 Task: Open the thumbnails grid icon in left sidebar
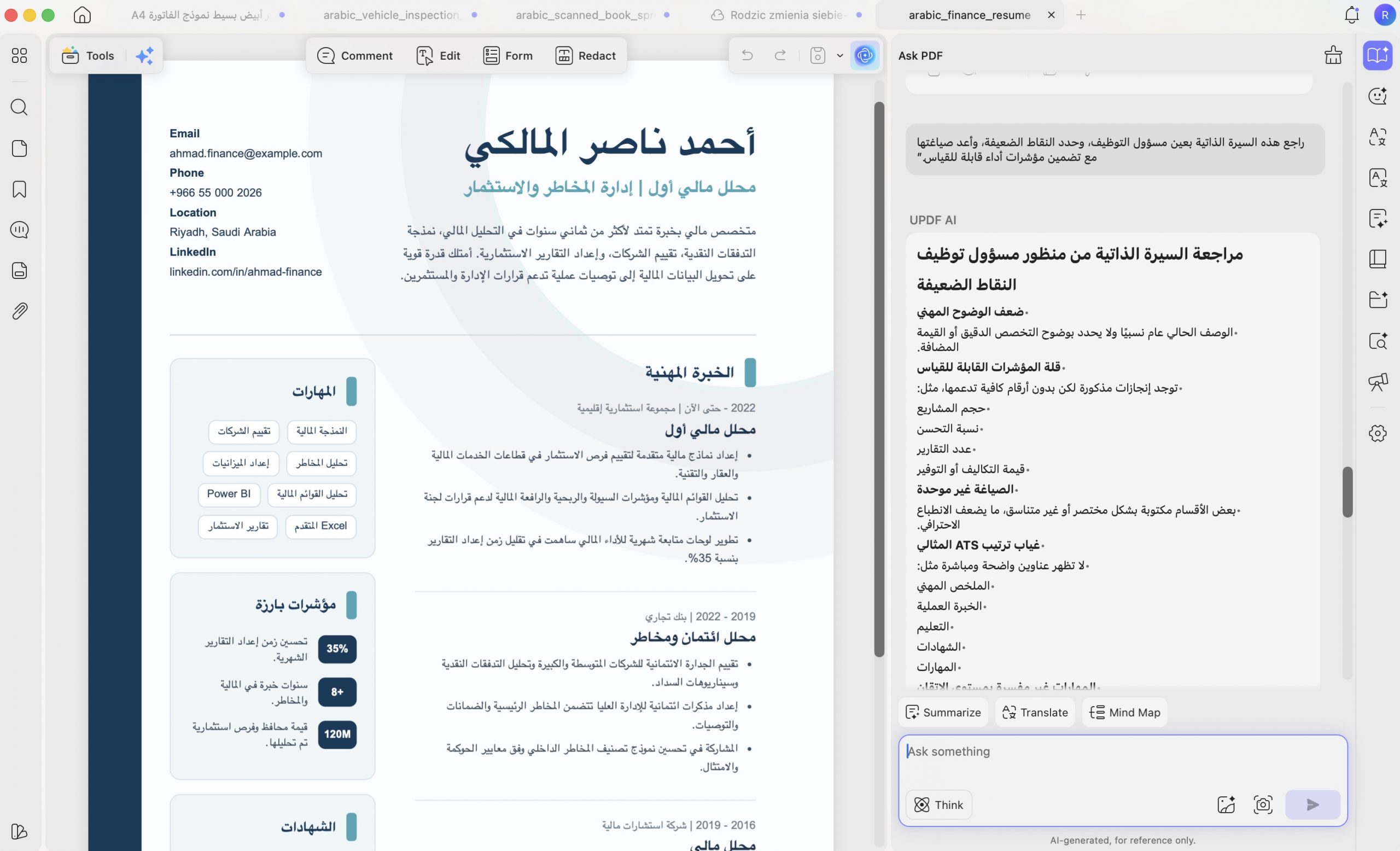click(19, 55)
